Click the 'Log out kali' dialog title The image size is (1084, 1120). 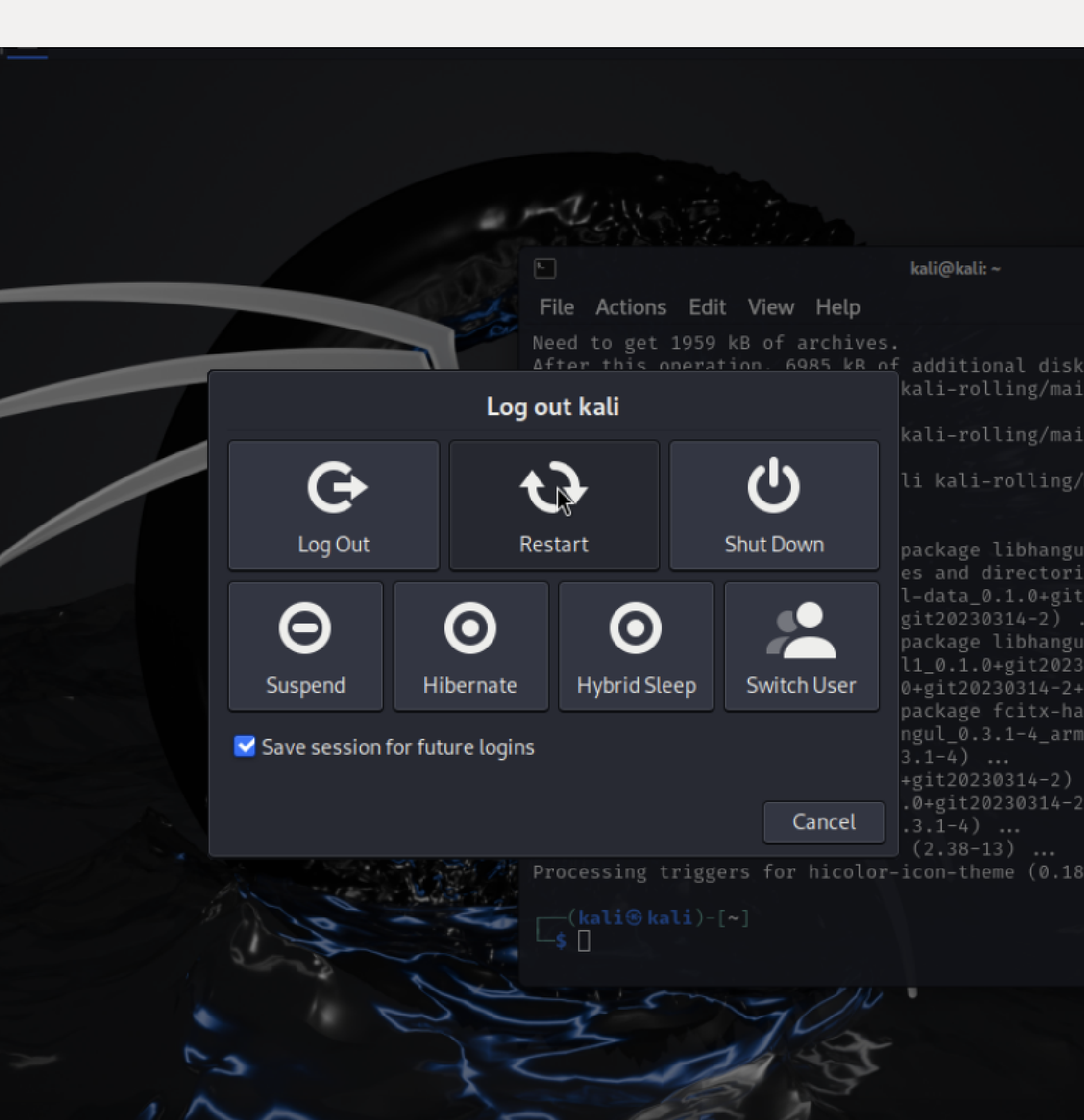(x=552, y=406)
